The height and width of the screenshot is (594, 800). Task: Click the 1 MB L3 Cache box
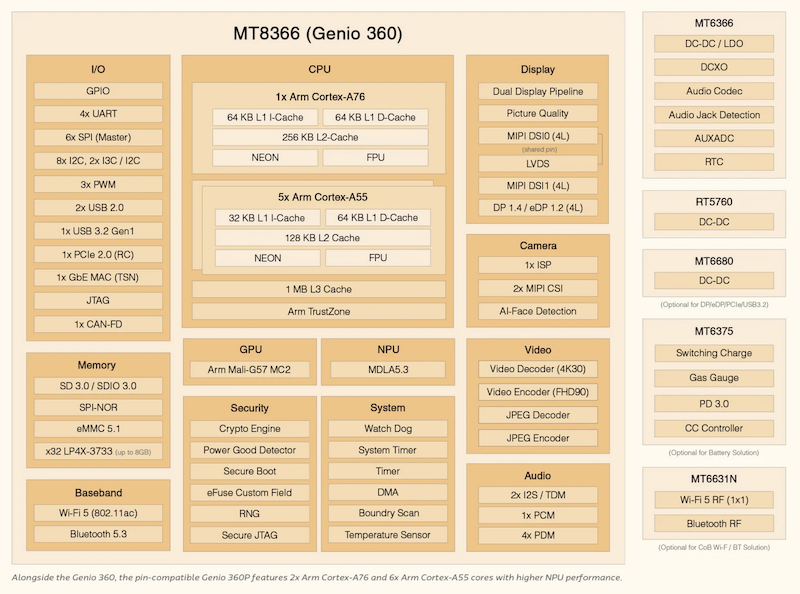pos(320,289)
